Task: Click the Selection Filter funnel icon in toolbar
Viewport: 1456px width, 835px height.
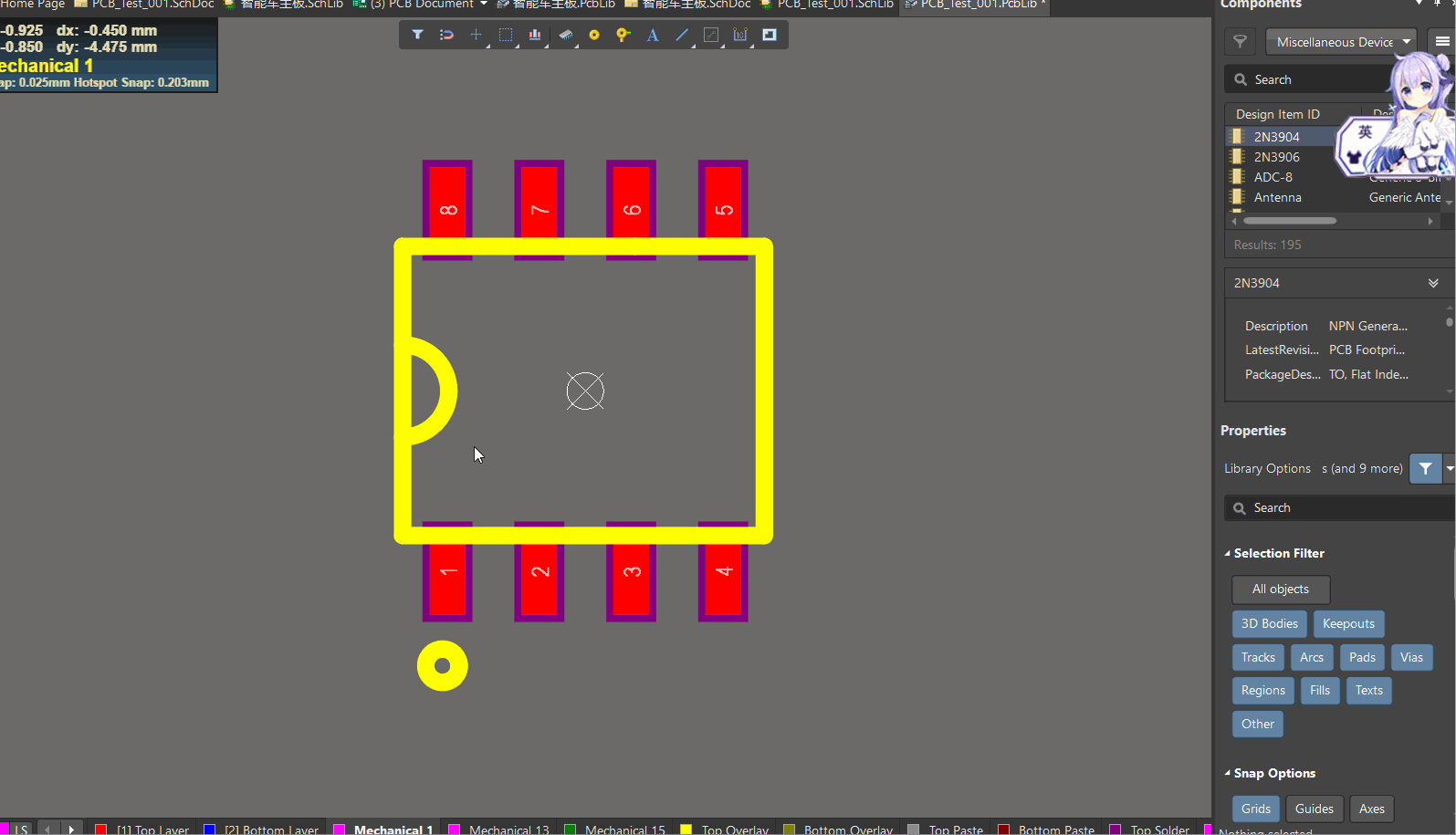Action: tap(417, 35)
